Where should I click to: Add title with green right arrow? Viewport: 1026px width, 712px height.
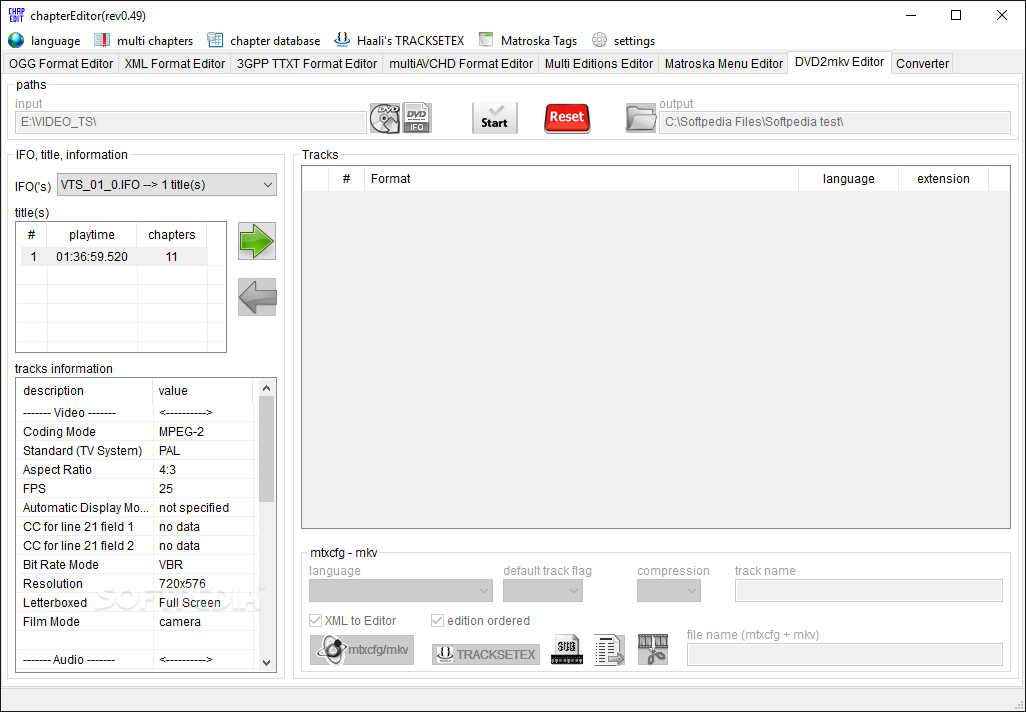(257, 241)
